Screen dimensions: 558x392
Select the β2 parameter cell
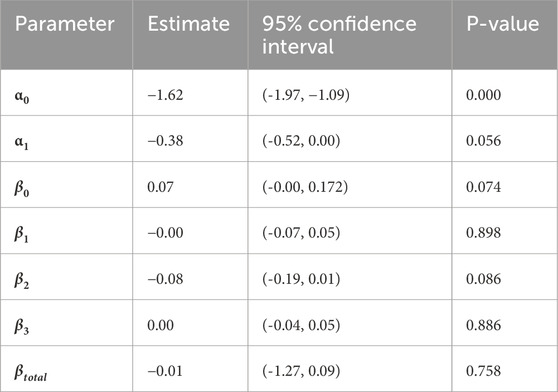pyautogui.click(x=22, y=280)
